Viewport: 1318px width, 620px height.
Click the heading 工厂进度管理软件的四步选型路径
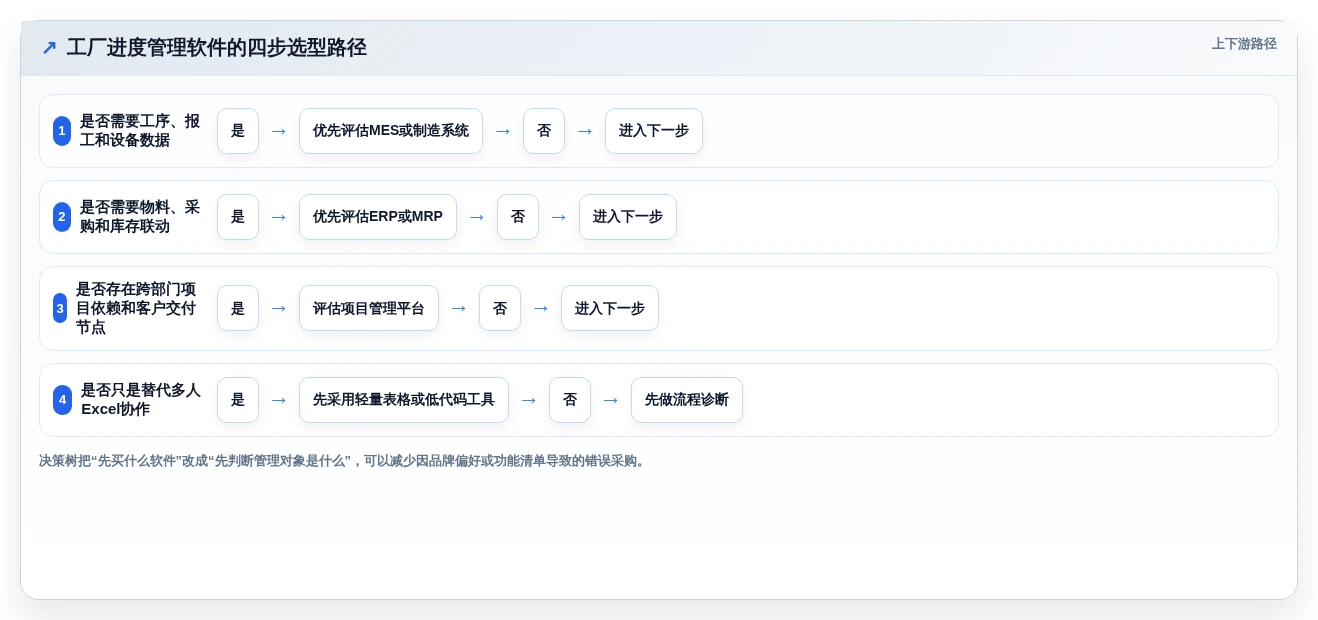pos(217,47)
